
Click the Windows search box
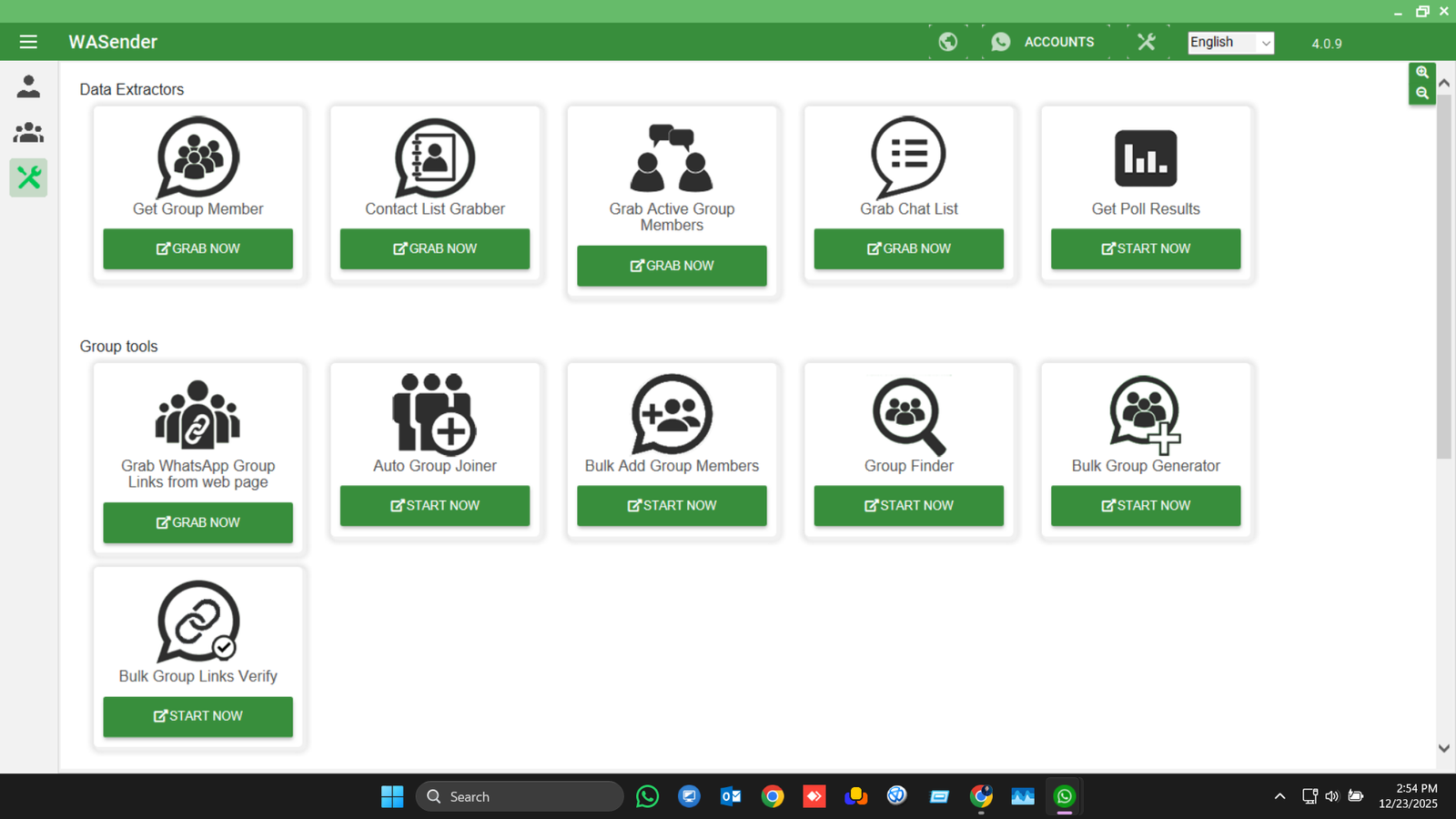point(519,795)
